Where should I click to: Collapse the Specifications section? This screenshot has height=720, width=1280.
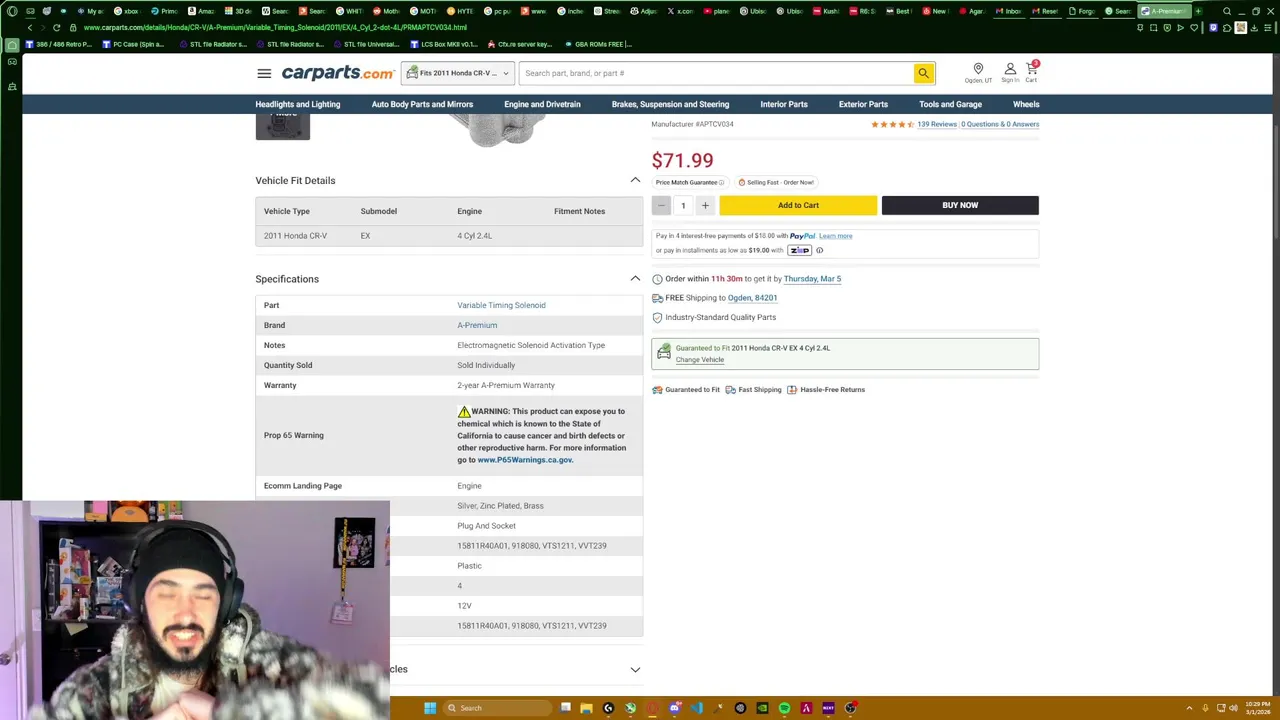coord(635,279)
